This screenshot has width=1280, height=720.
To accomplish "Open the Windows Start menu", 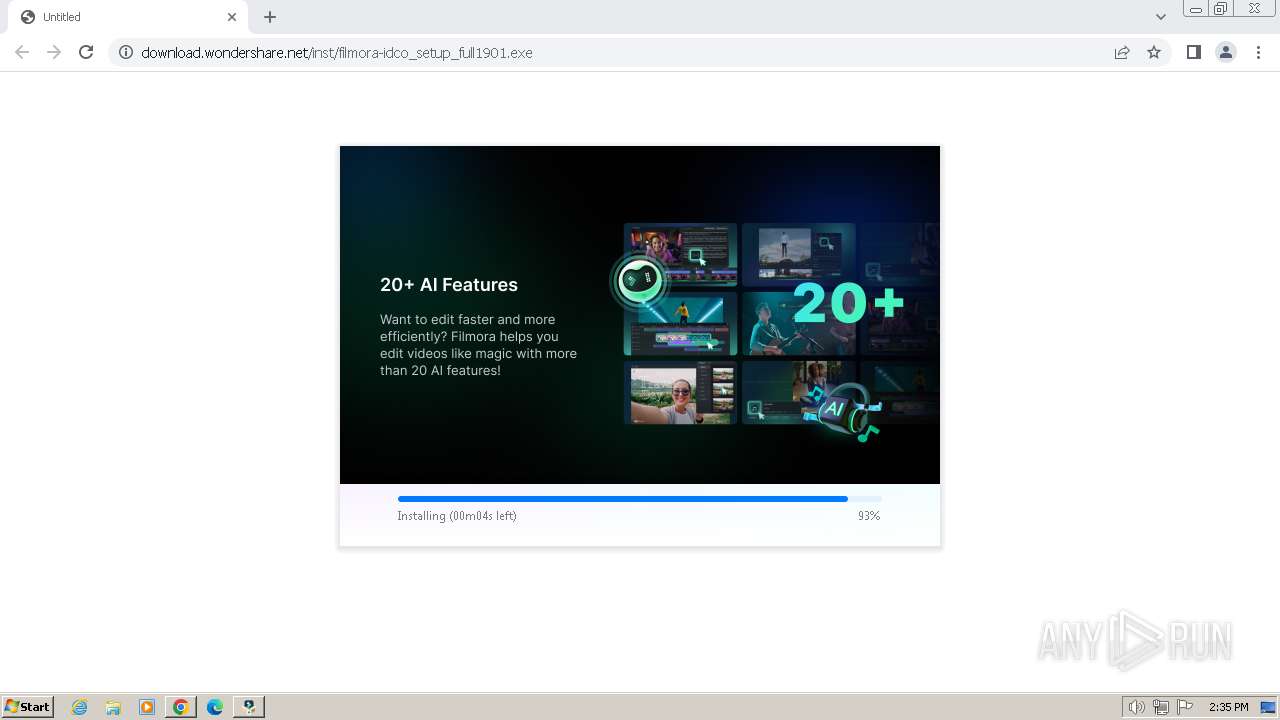I will pyautogui.click(x=28, y=706).
